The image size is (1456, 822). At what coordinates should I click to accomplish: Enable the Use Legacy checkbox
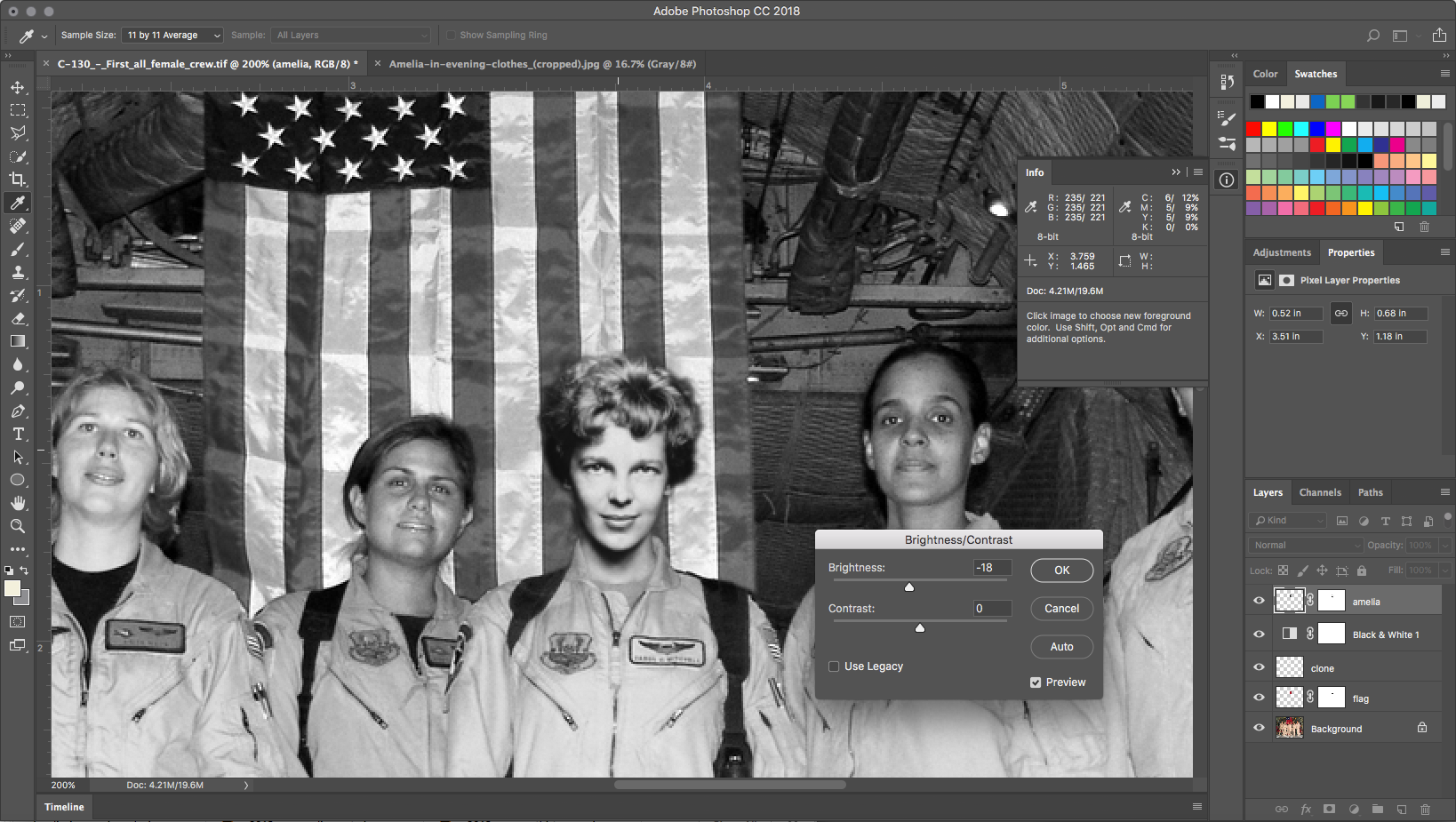click(834, 666)
